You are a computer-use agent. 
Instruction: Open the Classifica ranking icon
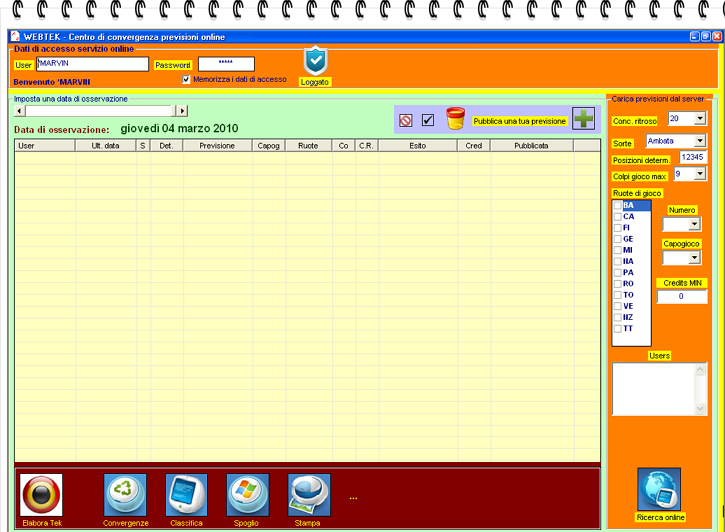coord(186,495)
